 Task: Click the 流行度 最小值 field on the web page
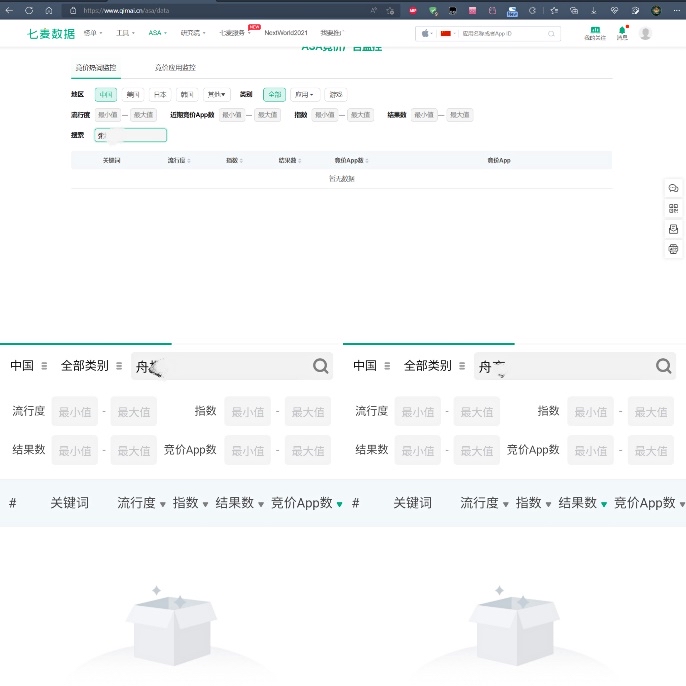pos(108,115)
